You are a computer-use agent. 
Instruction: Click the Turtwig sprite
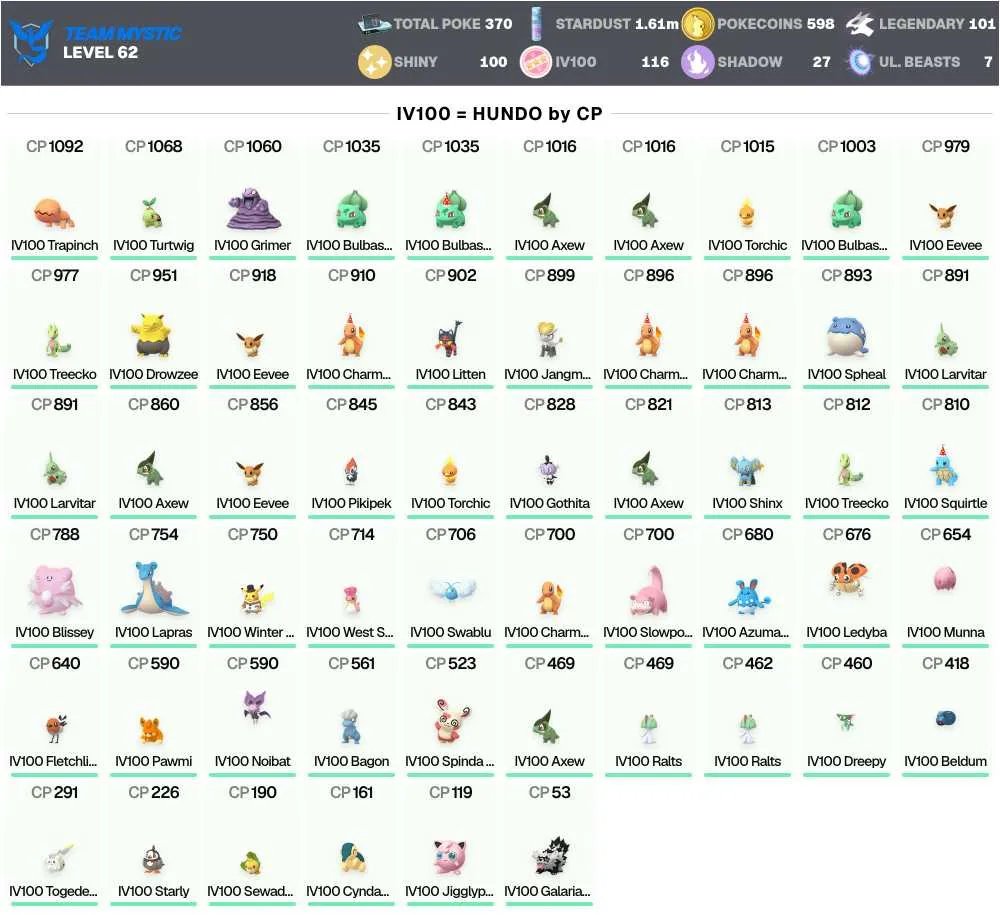click(x=153, y=213)
